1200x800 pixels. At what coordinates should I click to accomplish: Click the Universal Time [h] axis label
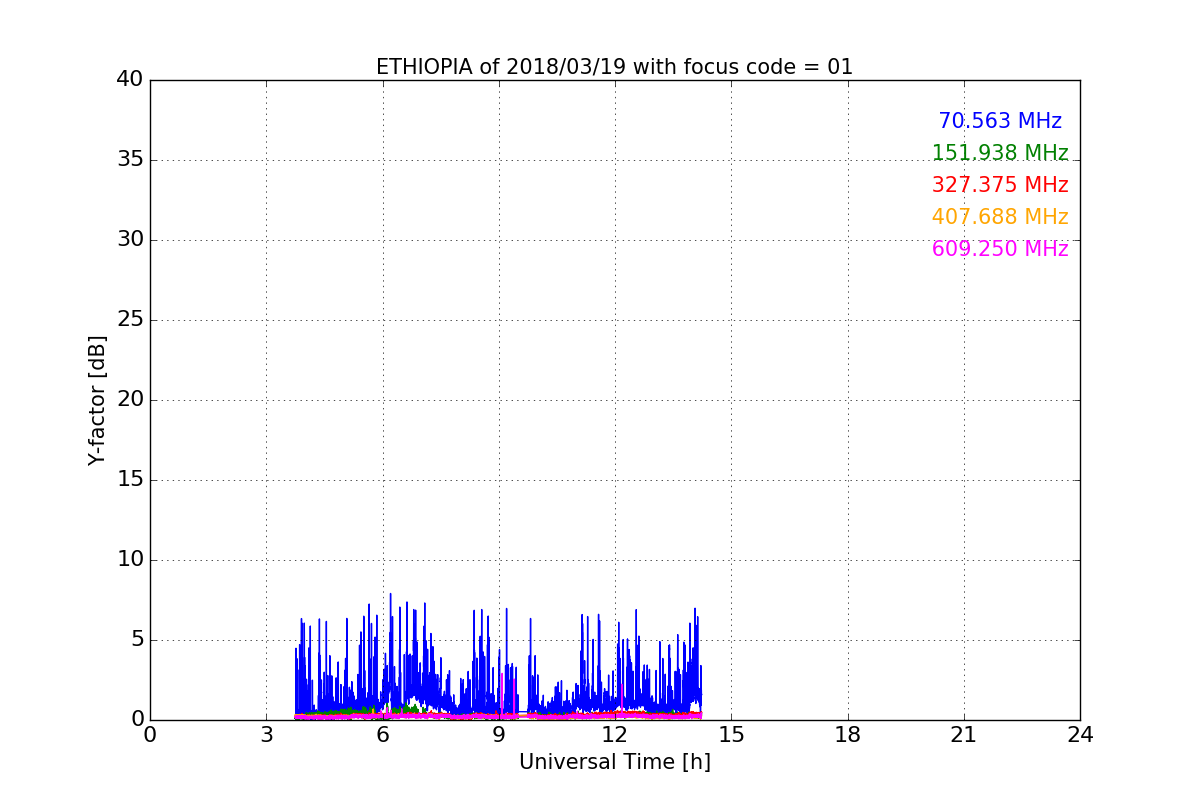(x=614, y=762)
